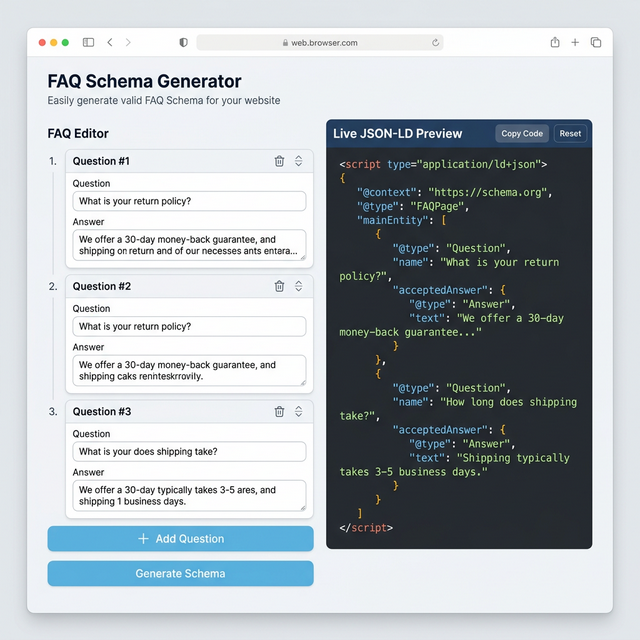Reload the page using refresh icon
Viewport: 640px width, 640px height.
pyautogui.click(x=435, y=43)
